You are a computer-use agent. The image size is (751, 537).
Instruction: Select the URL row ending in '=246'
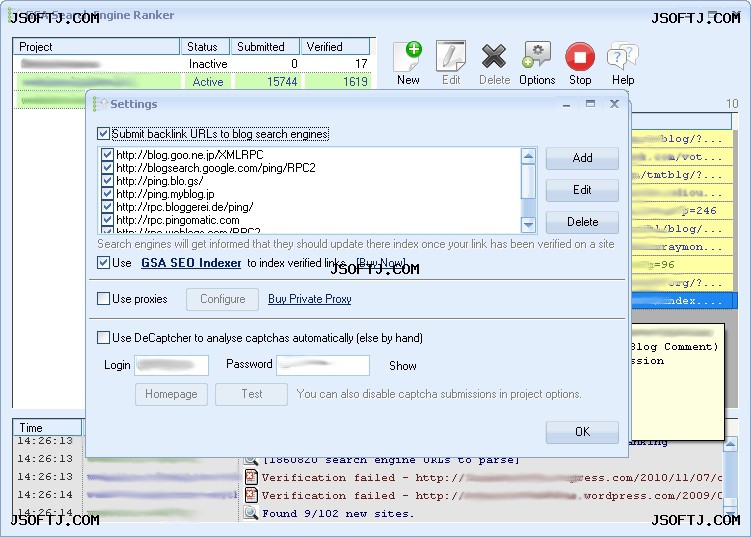pyautogui.click(x=681, y=211)
